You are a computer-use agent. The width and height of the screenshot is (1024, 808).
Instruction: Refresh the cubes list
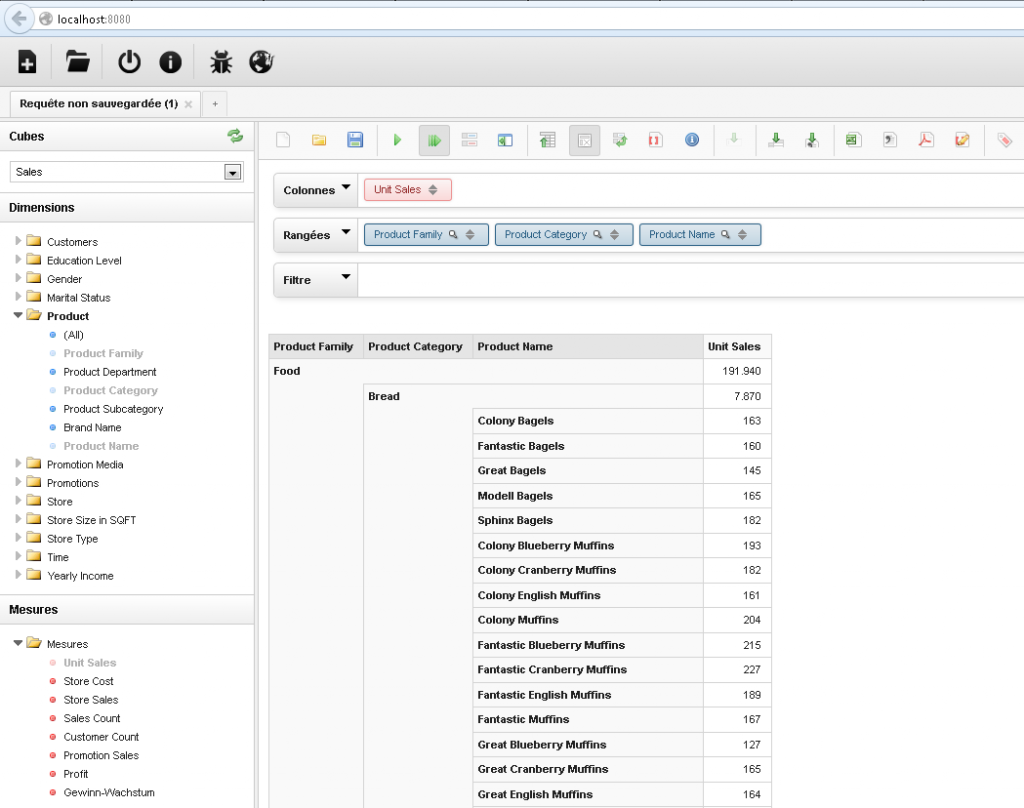pyautogui.click(x=236, y=135)
